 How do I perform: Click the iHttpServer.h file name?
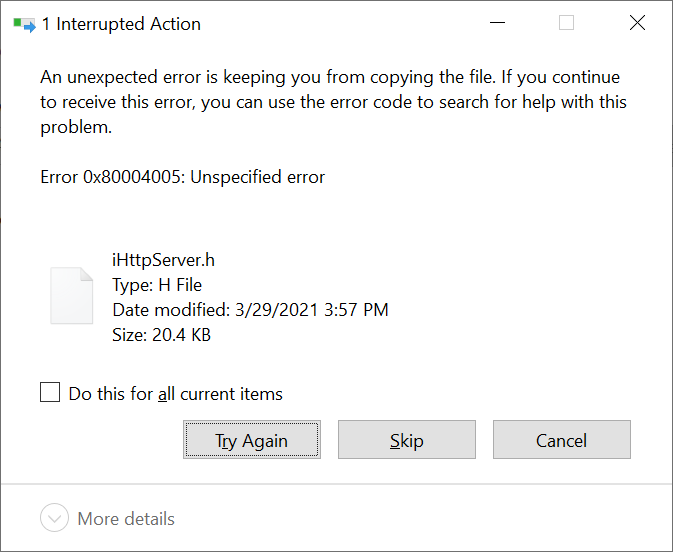tap(164, 261)
